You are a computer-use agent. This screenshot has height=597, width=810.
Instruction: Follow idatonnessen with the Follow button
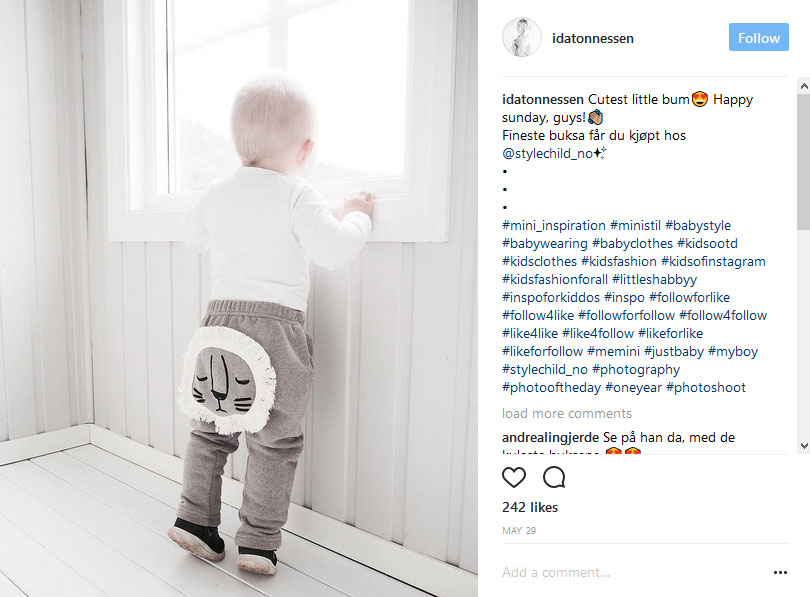pos(758,37)
